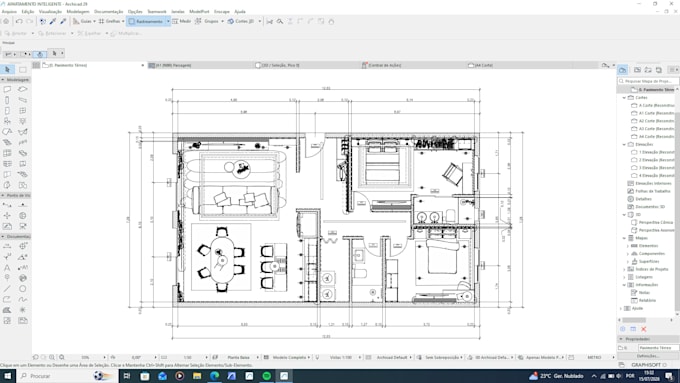Select the Text tool marked A
Screen dimensions: 680x383
click(7, 268)
